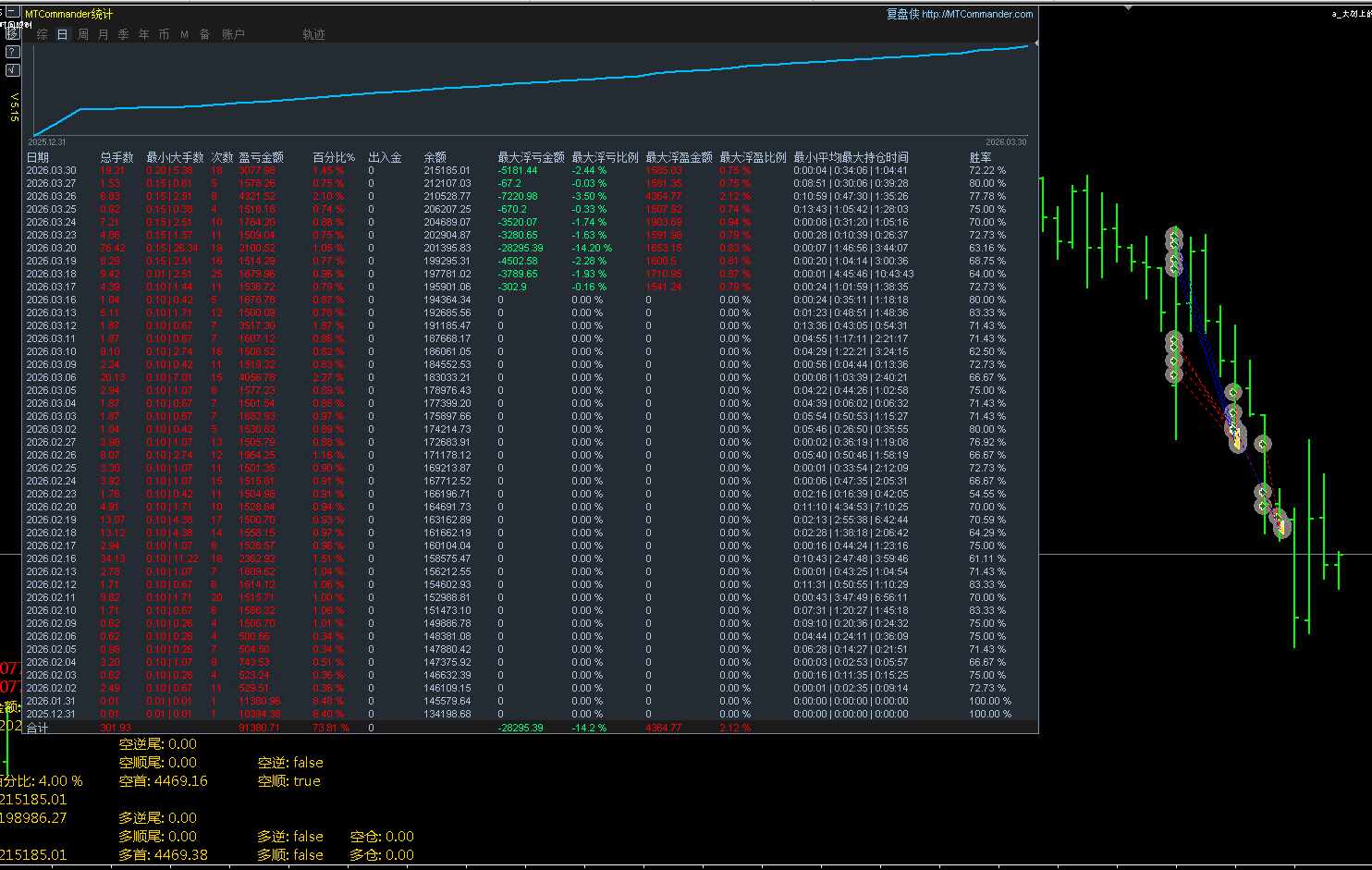Click the 多仓: 0.00 label
This screenshot has width=1372, height=870.
(x=382, y=855)
